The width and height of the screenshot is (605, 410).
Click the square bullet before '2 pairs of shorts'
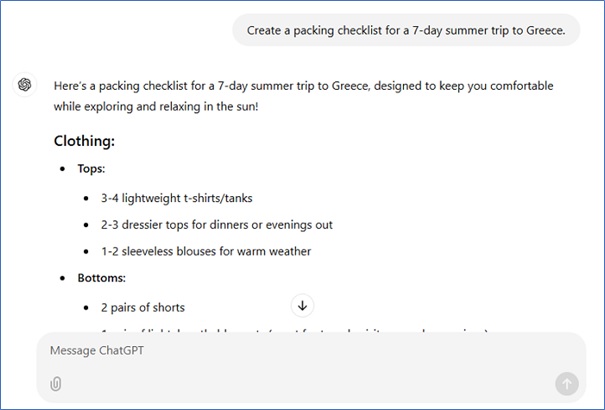[88, 307]
